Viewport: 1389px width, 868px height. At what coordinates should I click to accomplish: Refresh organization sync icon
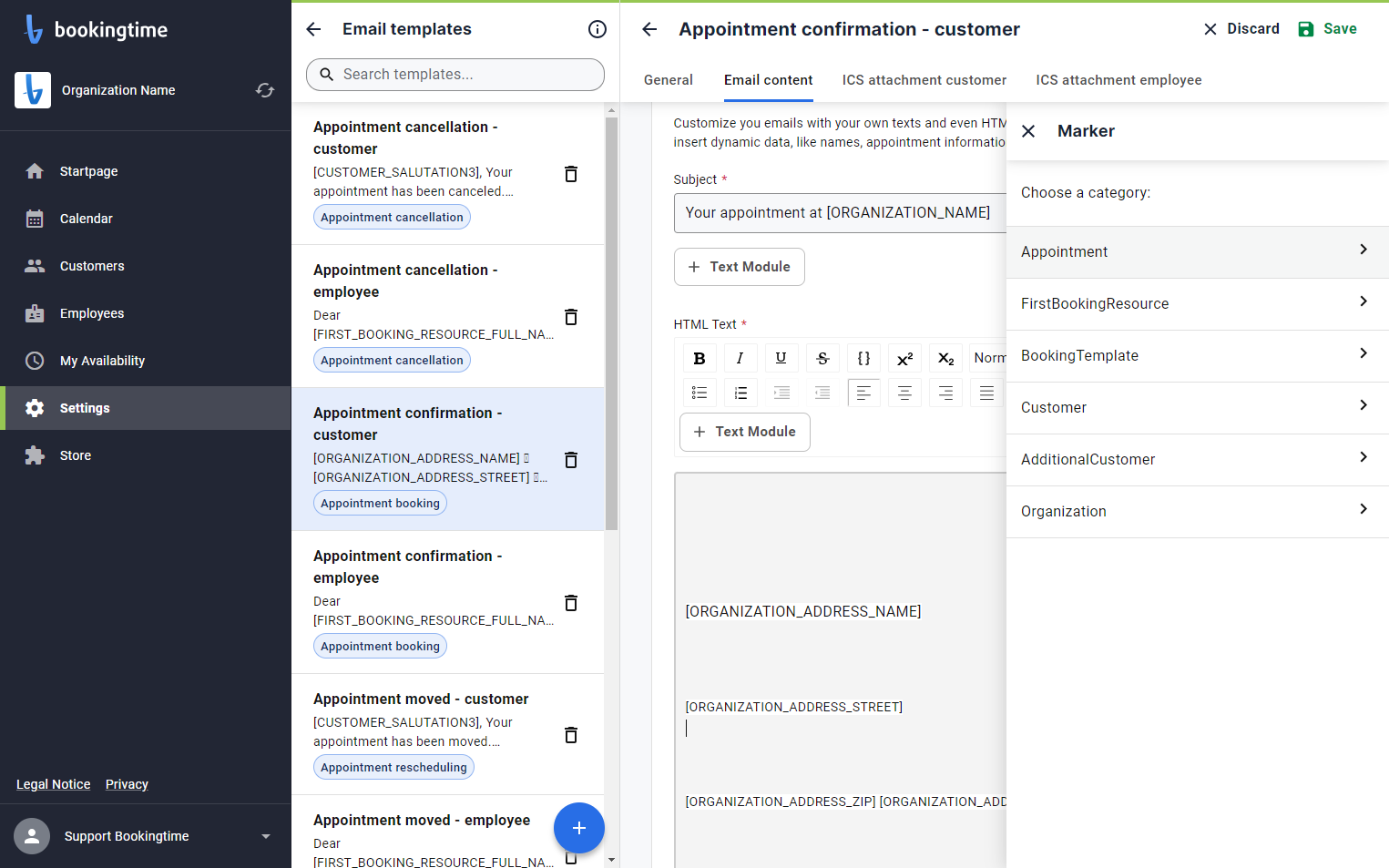[265, 90]
